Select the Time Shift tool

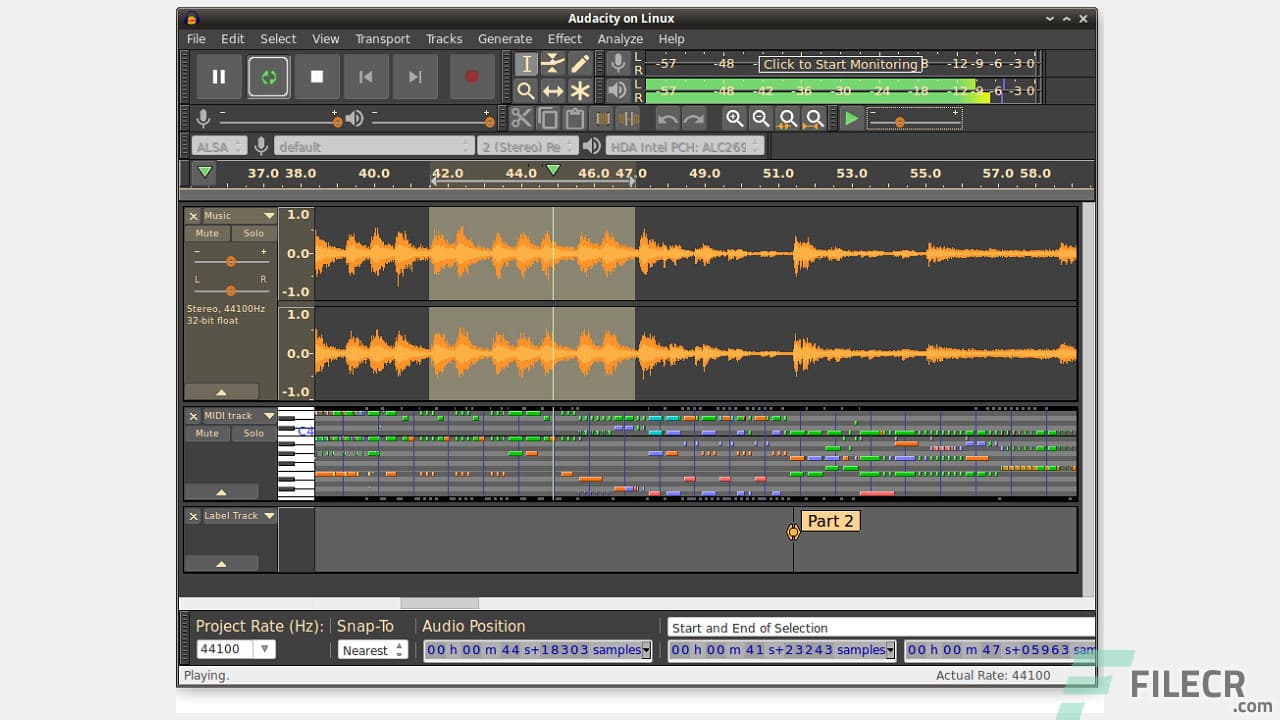point(551,90)
